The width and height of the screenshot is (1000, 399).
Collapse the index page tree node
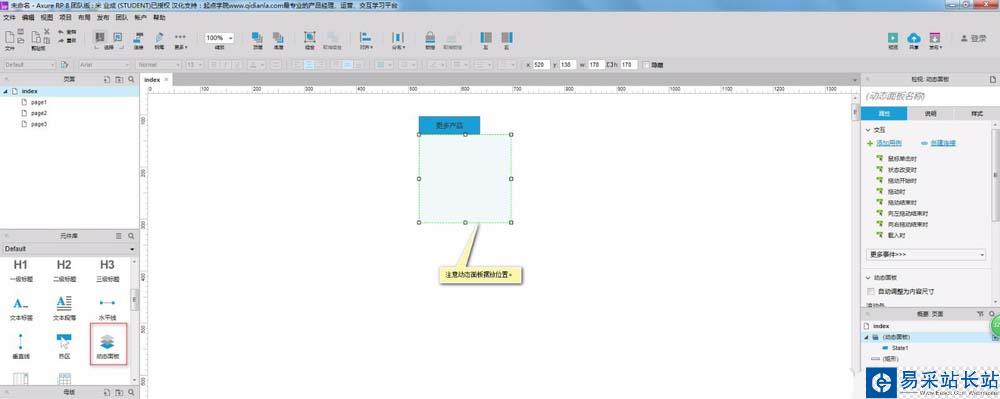[x=6, y=91]
